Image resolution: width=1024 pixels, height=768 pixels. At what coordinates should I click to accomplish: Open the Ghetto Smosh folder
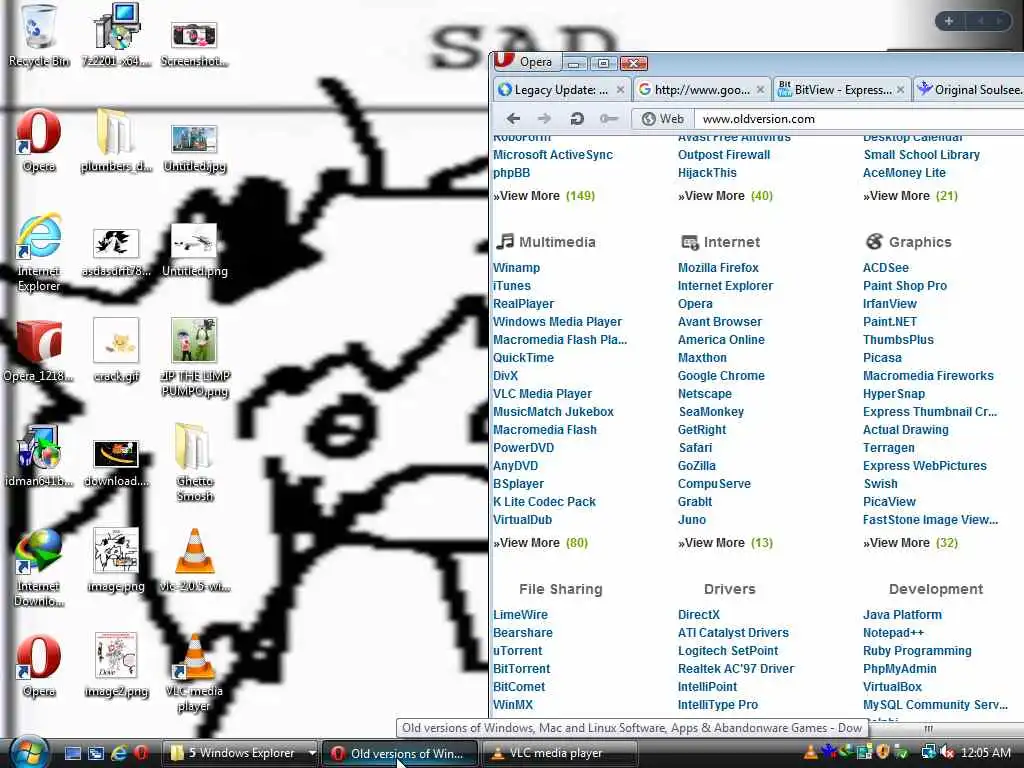point(194,462)
